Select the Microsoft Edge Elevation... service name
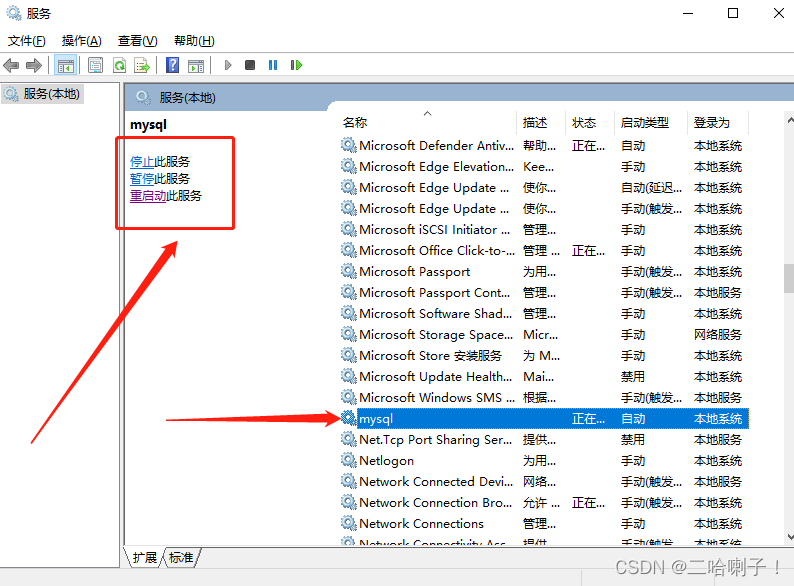 [x=436, y=166]
